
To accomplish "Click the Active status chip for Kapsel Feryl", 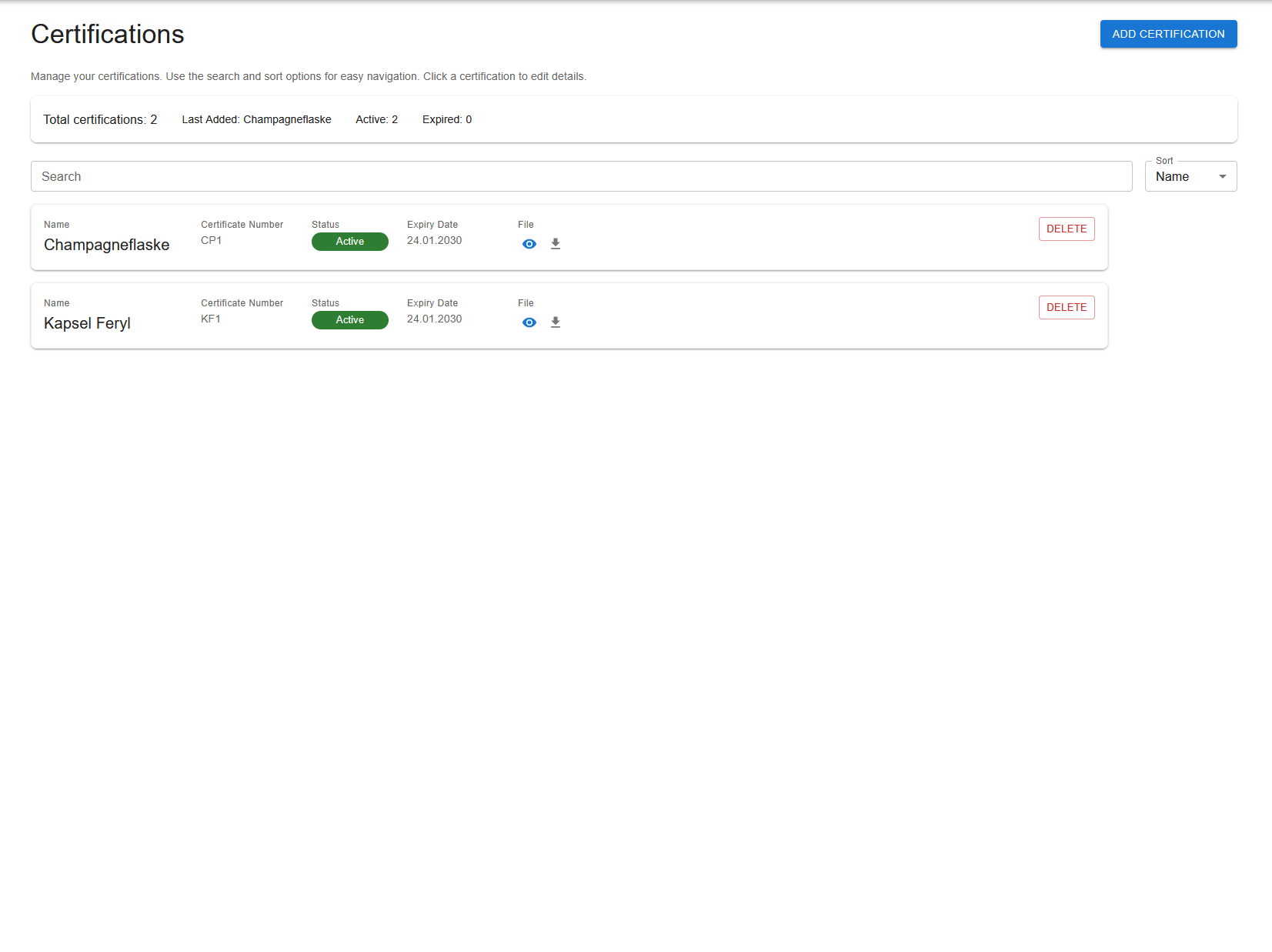I will pyautogui.click(x=349, y=320).
